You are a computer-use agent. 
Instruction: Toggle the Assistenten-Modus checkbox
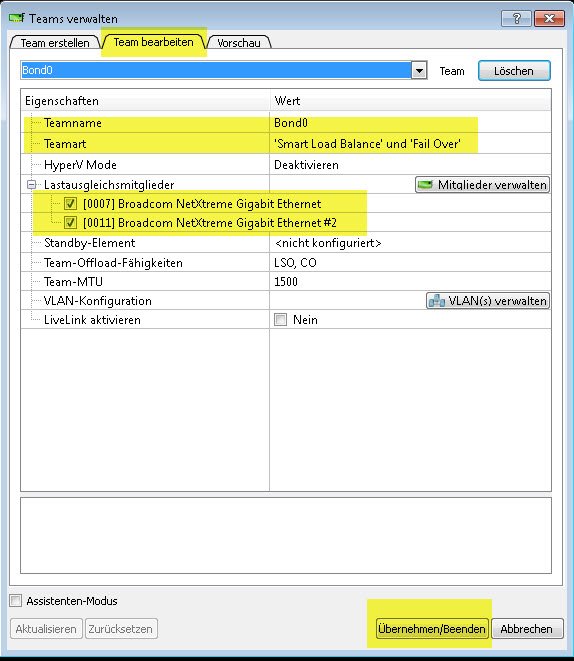point(16,600)
